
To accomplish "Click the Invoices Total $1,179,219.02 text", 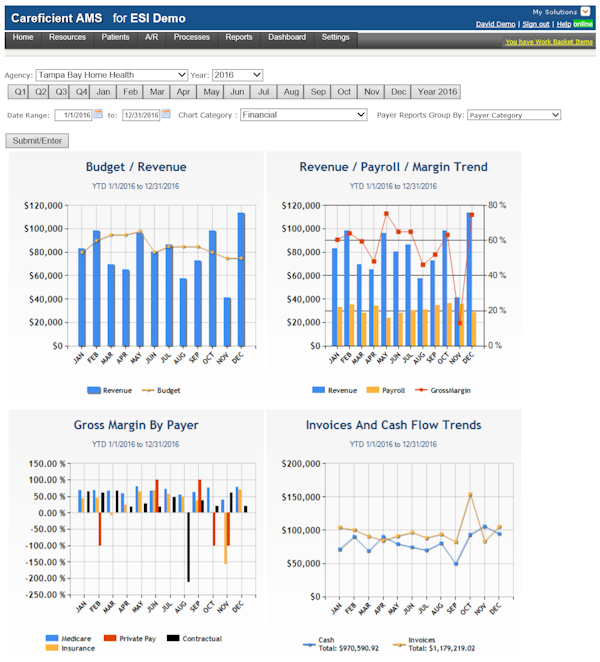I will 442,644.
